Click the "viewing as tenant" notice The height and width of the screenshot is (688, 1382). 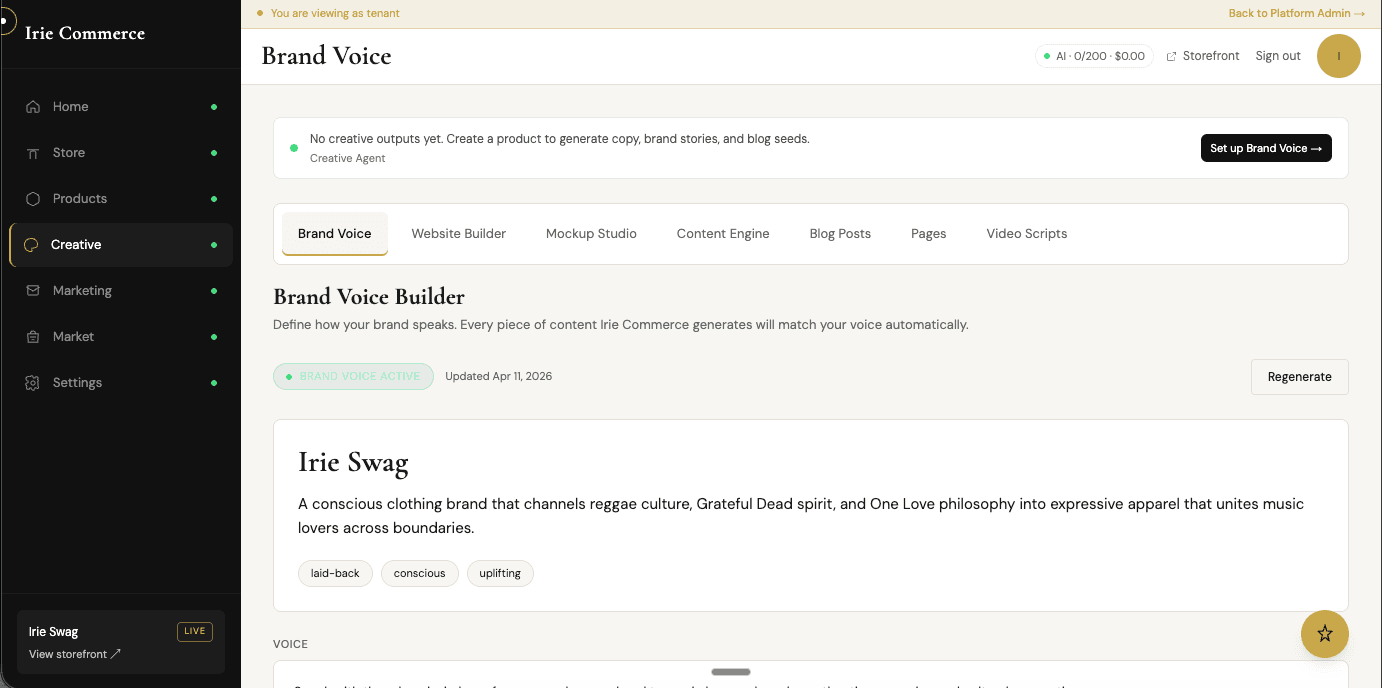click(x=335, y=13)
